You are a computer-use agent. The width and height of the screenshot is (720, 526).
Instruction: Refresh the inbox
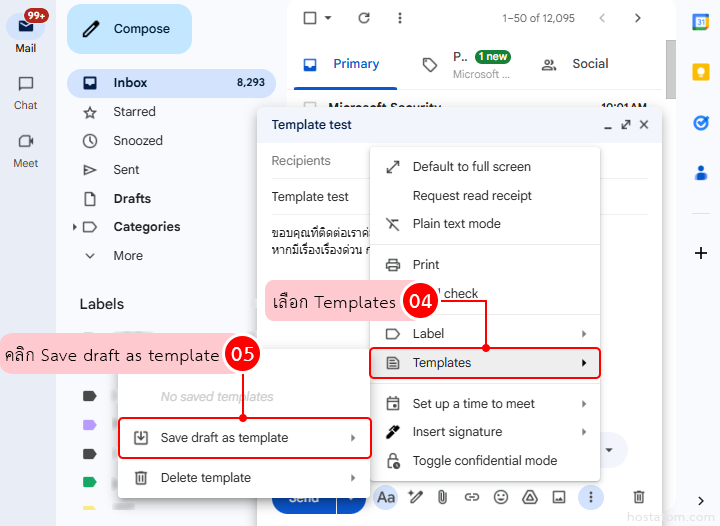click(x=364, y=18)
